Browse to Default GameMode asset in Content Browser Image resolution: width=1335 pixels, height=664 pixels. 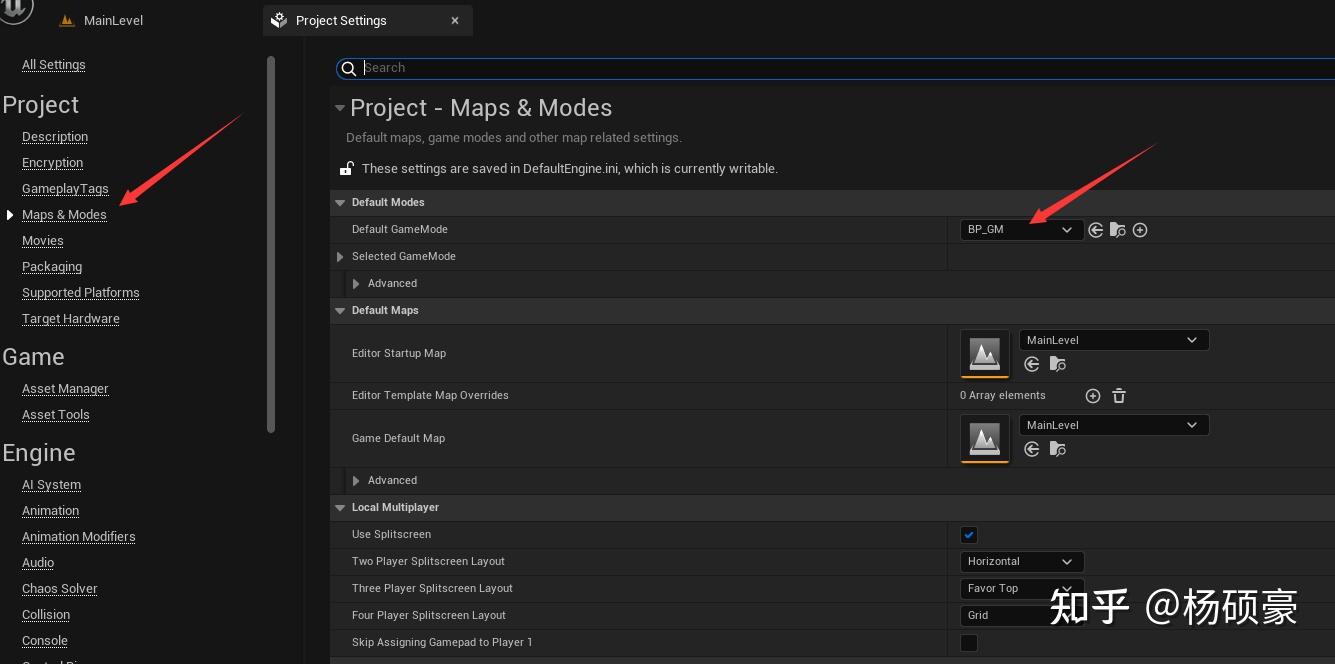pos(1118,230)
